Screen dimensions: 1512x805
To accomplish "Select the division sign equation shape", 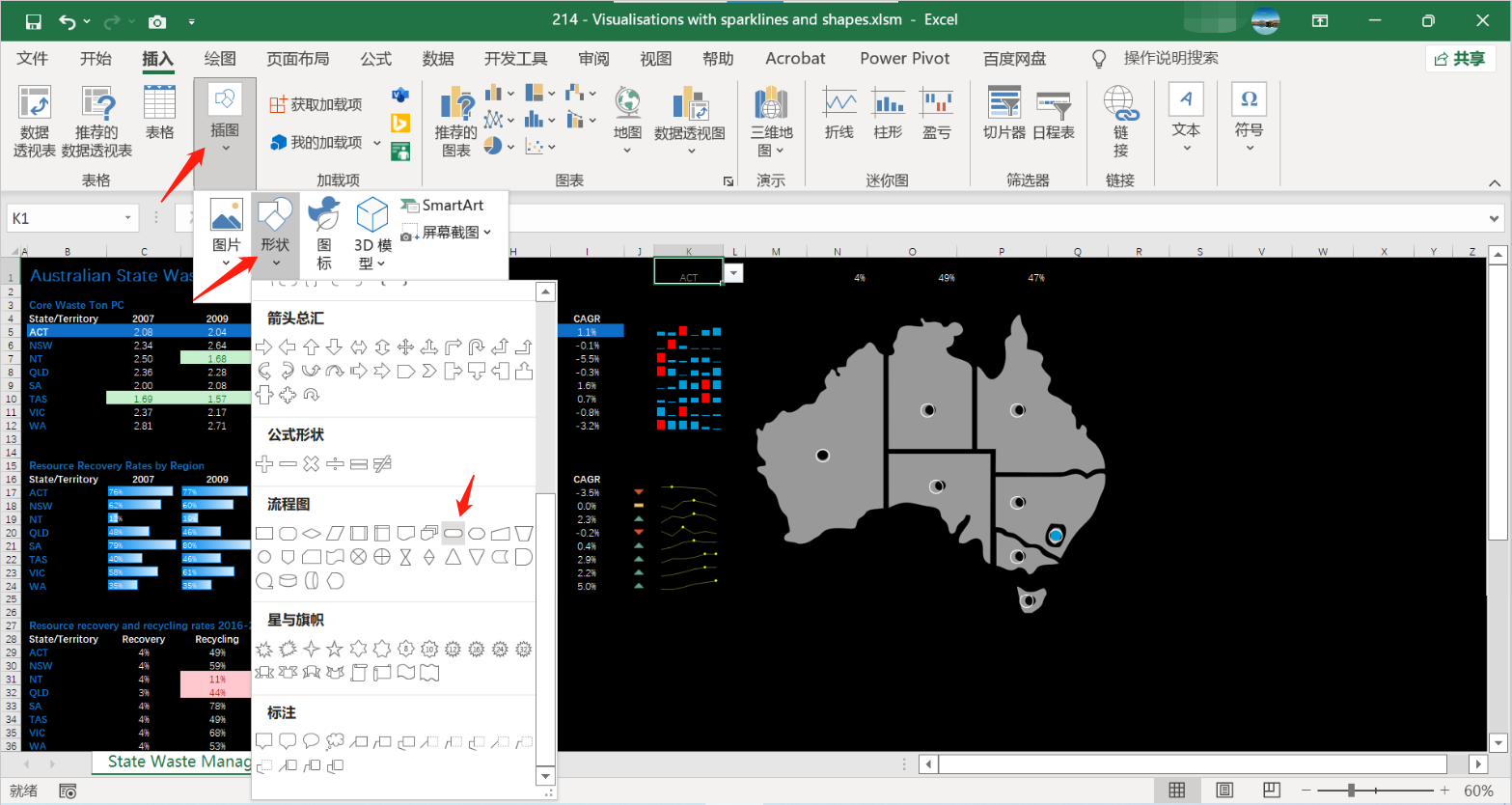I will click(335, 464).
